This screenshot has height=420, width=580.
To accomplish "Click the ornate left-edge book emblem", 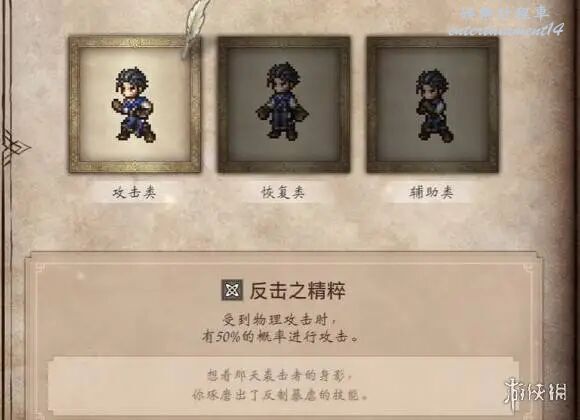I will pos(13,148).
